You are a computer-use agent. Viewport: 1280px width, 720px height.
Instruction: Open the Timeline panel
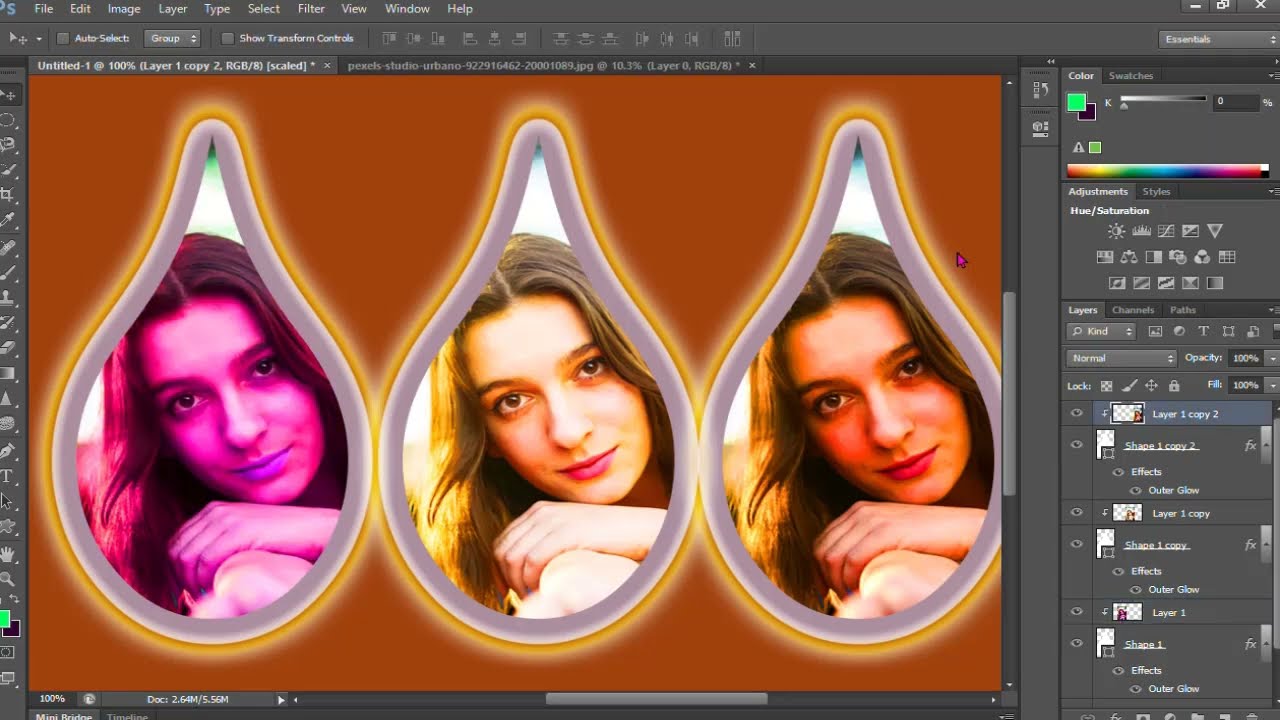[127, 716]
